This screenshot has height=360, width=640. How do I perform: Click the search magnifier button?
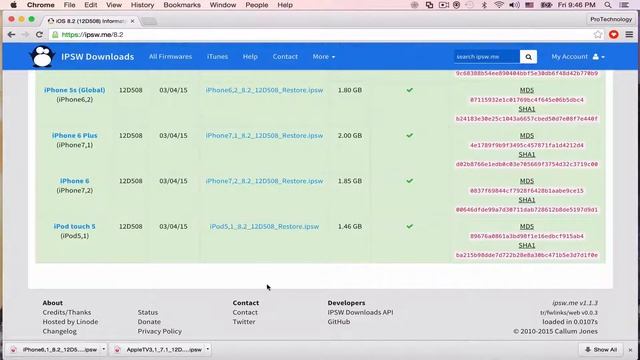coord(528,57)
